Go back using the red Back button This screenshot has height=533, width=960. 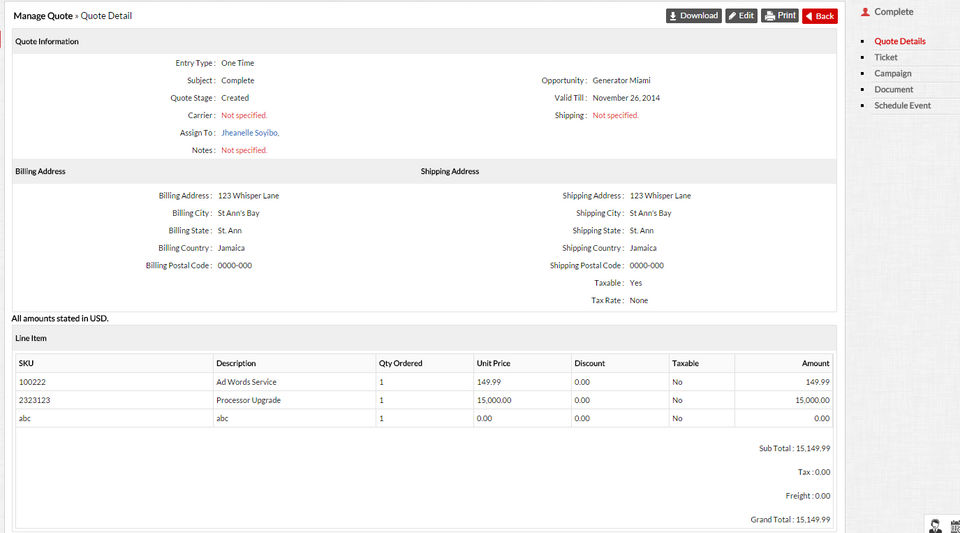[x=819, y=16]
